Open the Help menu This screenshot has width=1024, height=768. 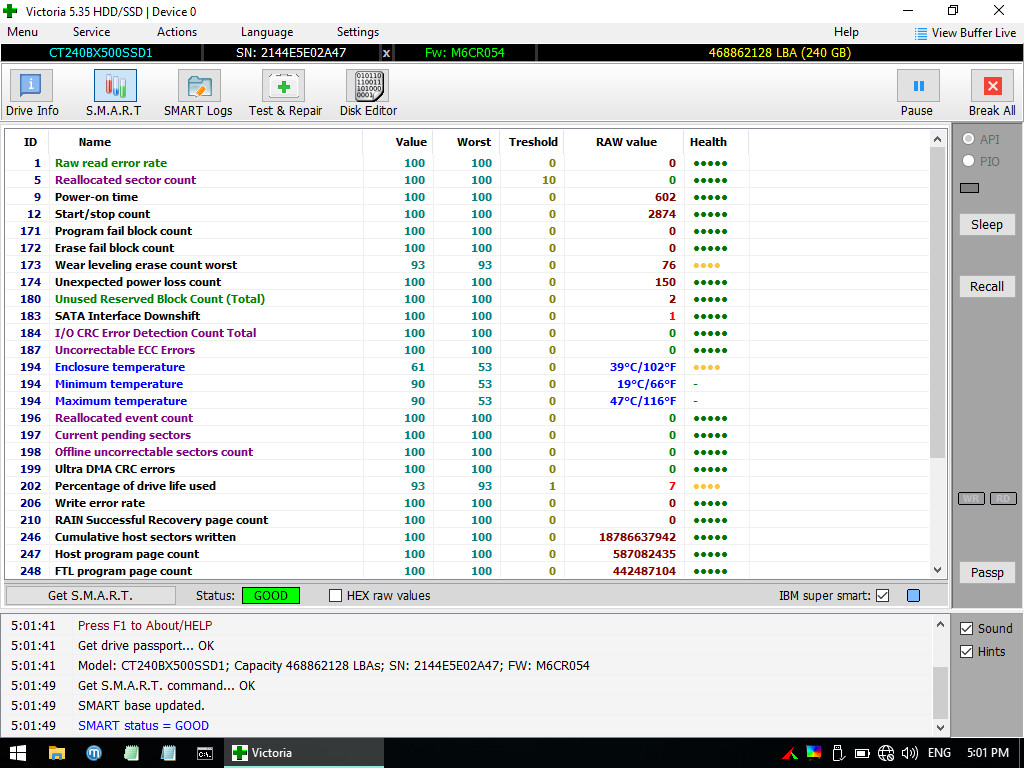[x=846, y=32]
